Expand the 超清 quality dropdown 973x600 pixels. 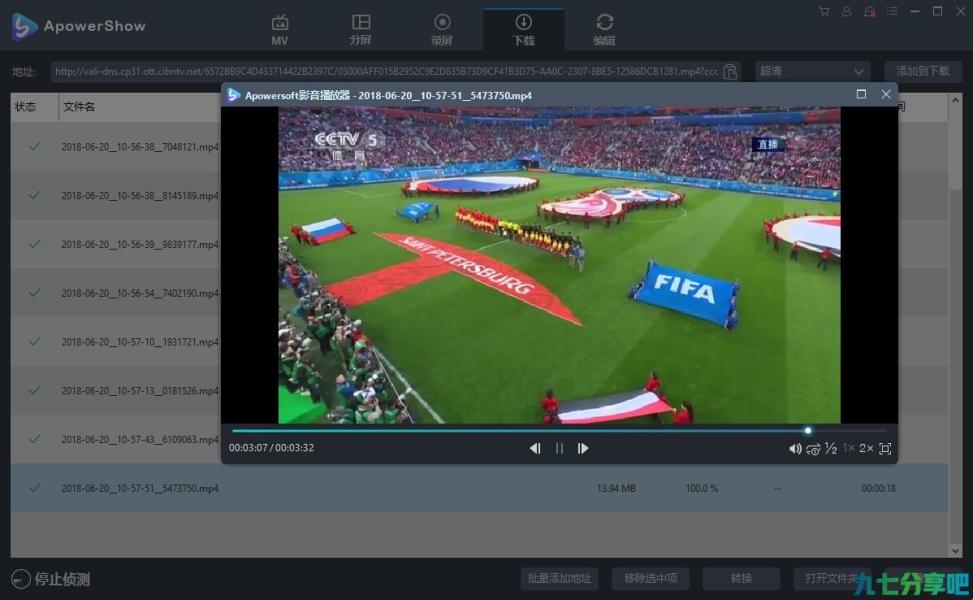coord(812,71)
